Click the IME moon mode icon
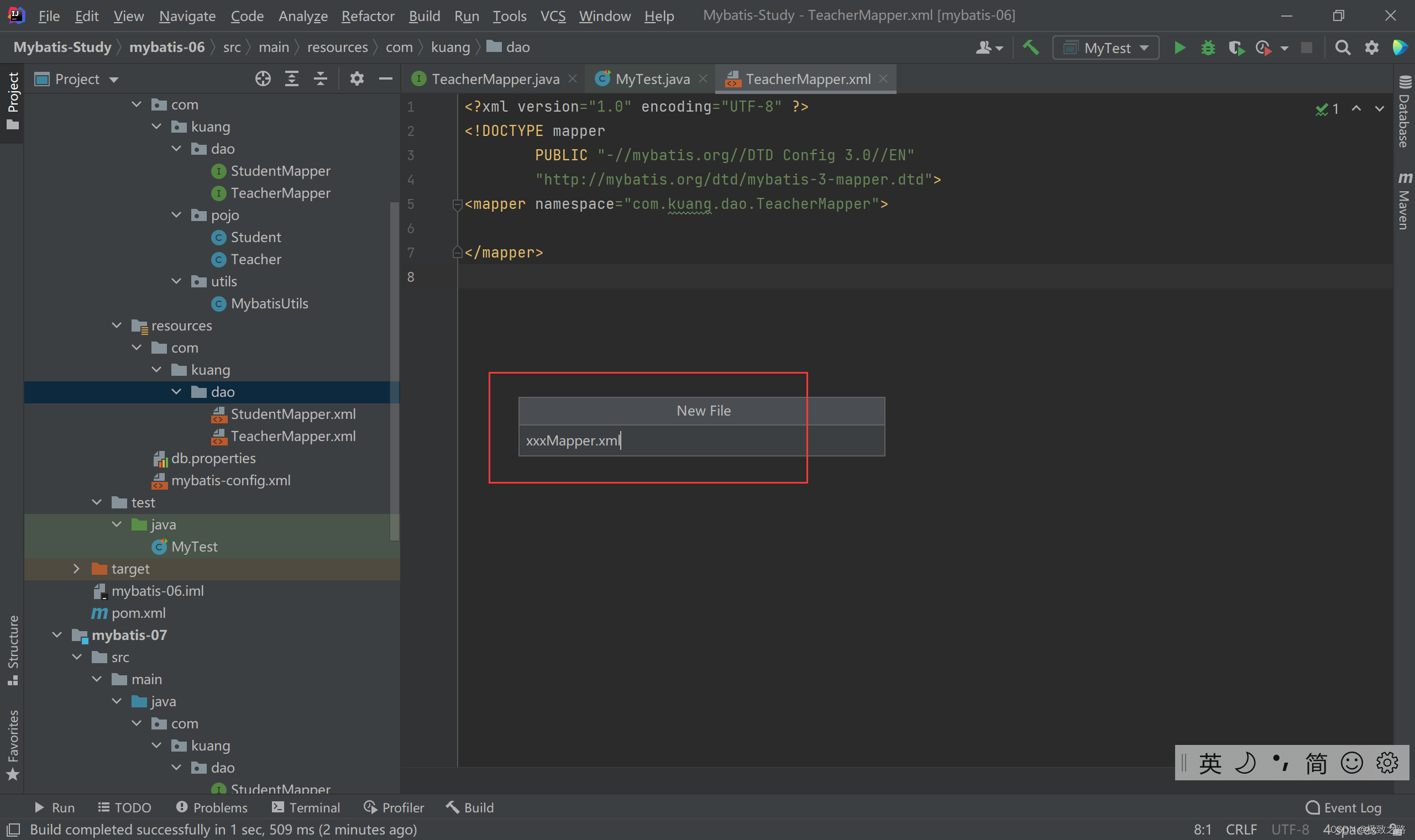 (1245, 763)
